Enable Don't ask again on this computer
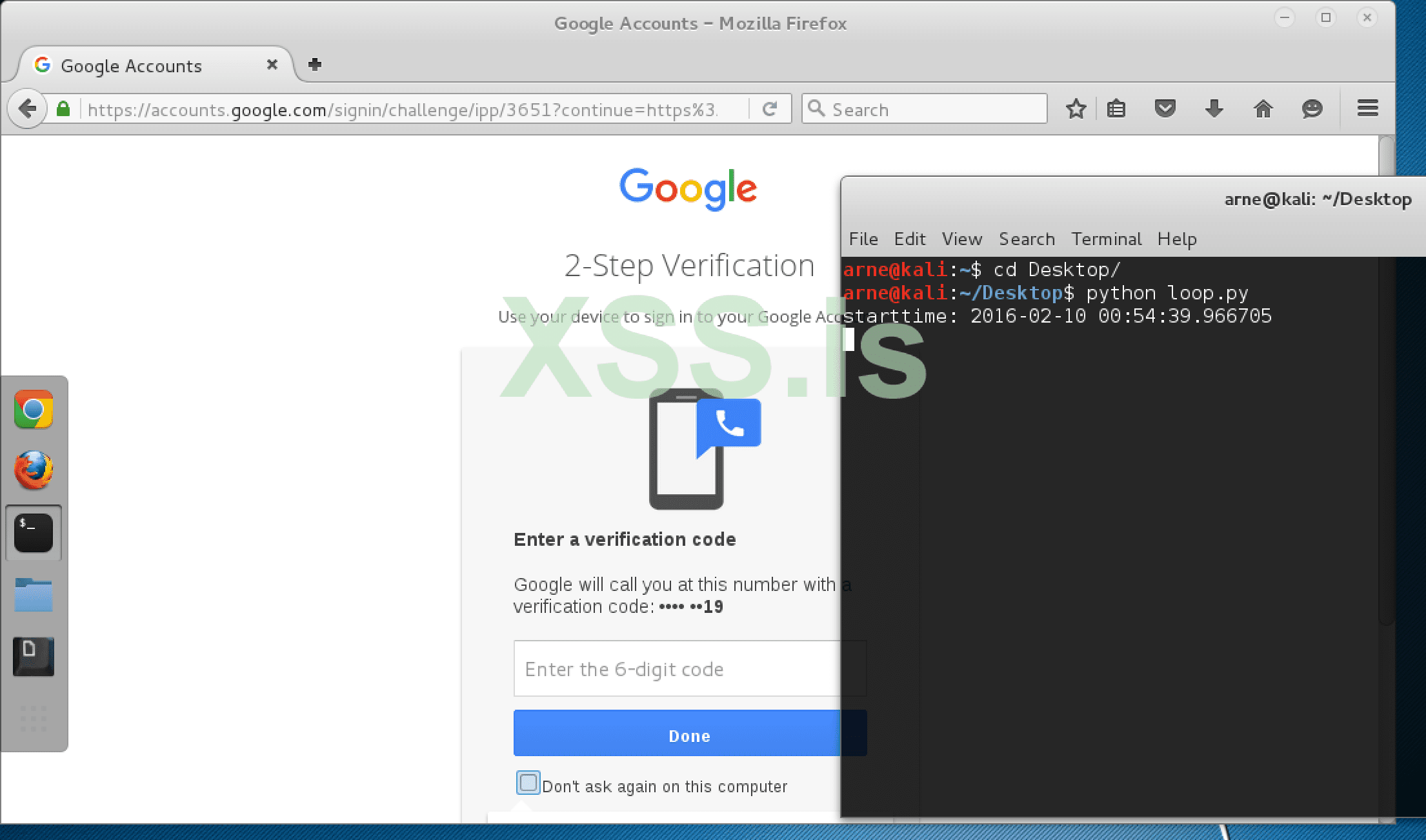Viewport: 1426px width, 840px height. pos(528,783)
